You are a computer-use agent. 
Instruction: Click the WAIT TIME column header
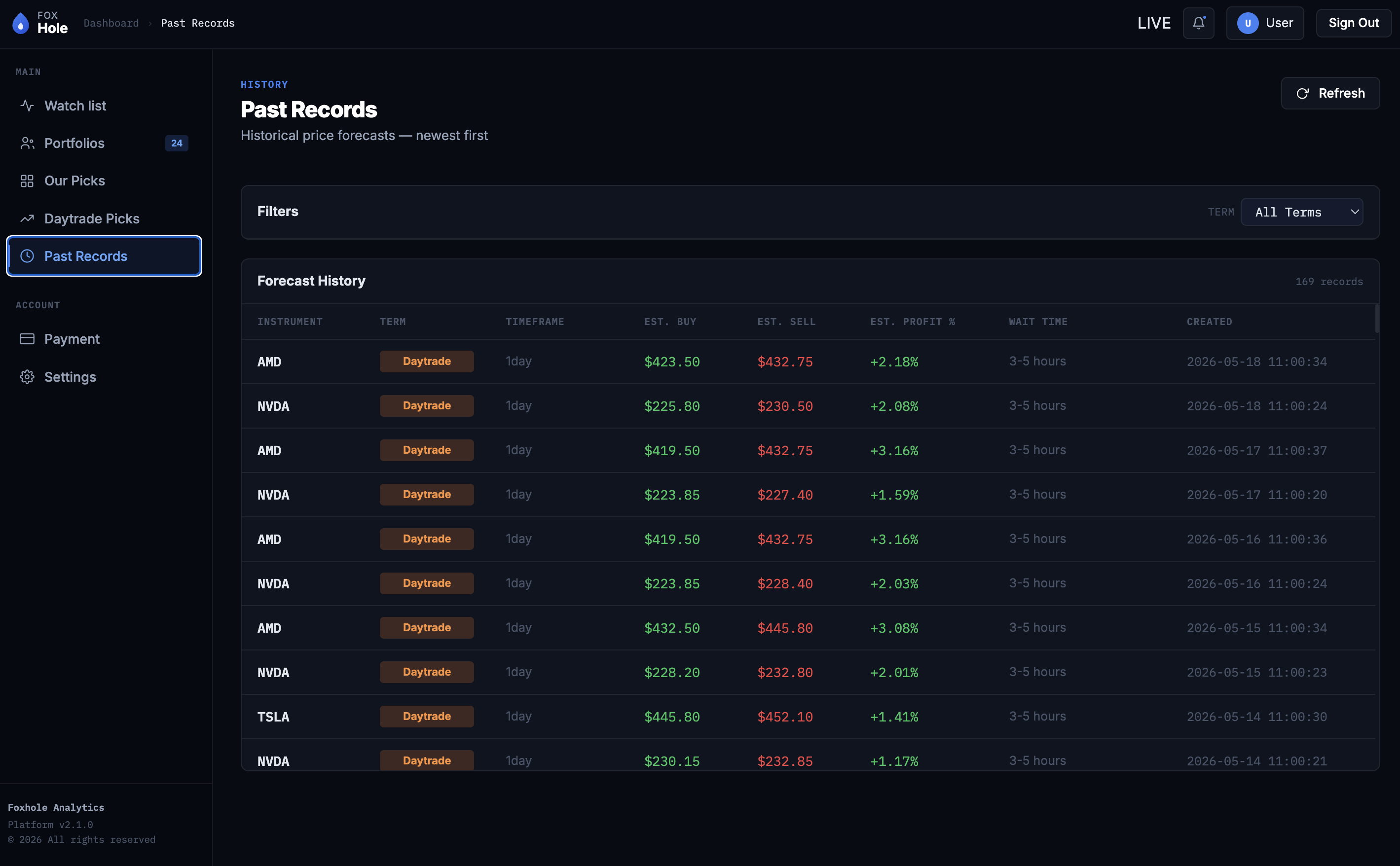click(1038, 322)
